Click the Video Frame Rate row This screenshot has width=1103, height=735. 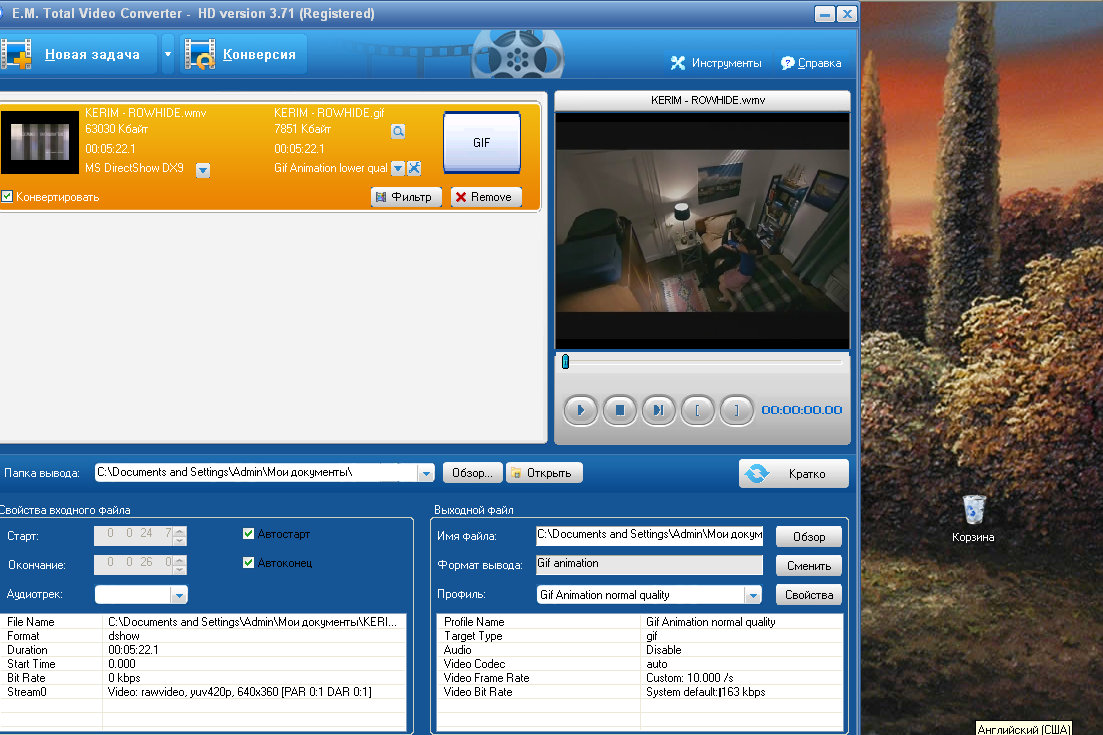pyautogui.click(x=639, y=678)
